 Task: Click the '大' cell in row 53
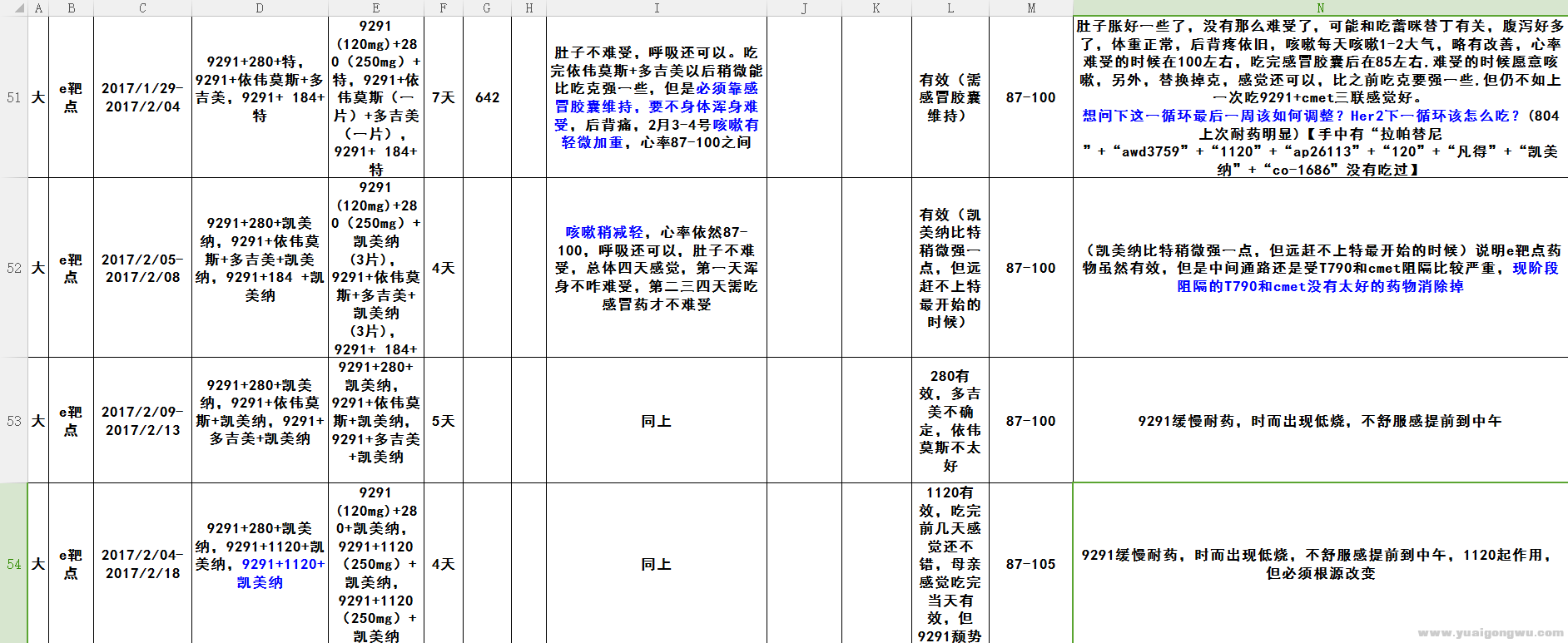[38, 421]
